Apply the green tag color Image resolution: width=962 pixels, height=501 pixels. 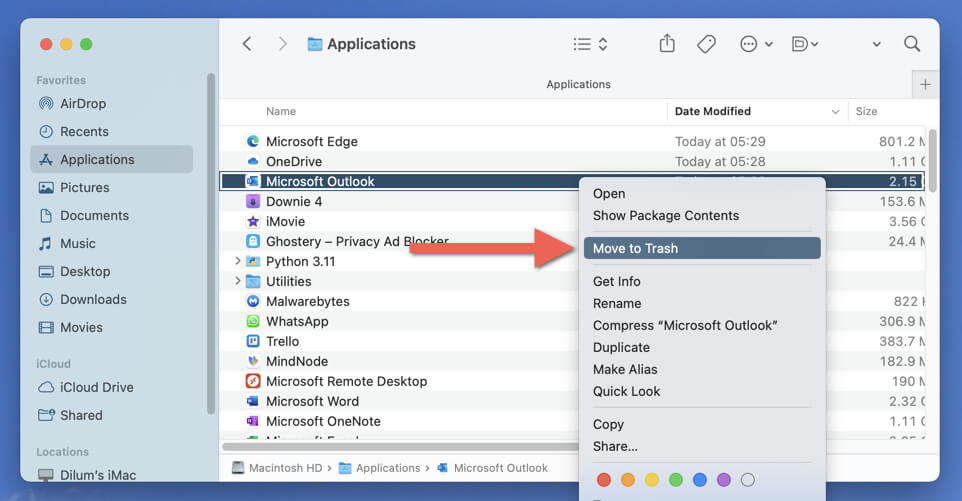675,480
